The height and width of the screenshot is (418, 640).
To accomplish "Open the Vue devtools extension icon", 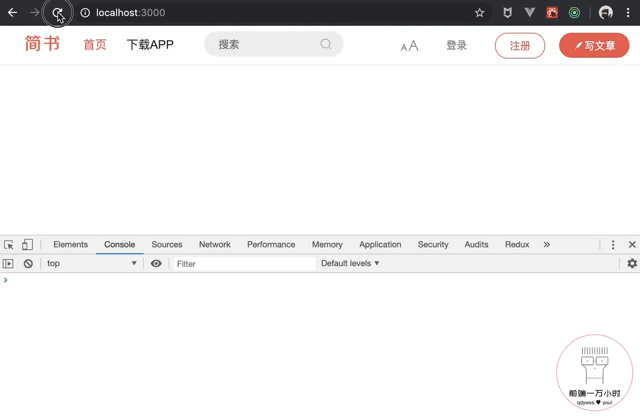I will pyautogui.click(x=530, y=13).
